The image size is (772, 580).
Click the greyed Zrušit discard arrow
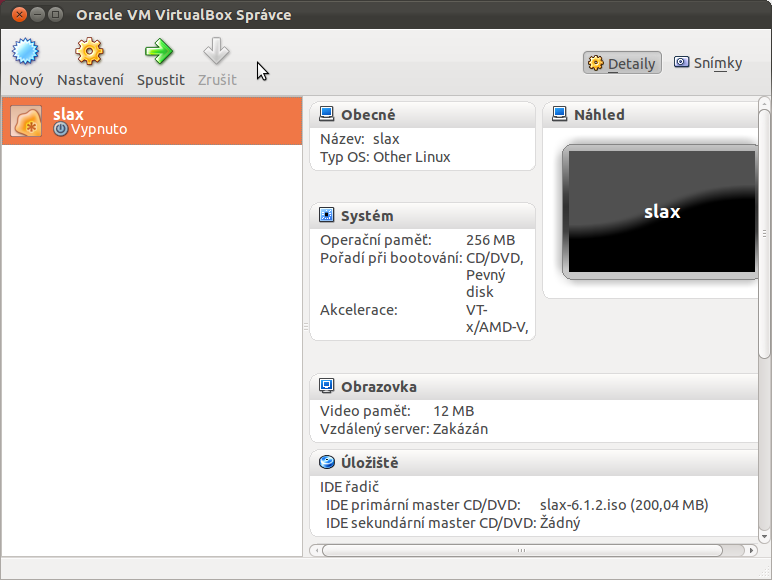(x=217, y=51)
